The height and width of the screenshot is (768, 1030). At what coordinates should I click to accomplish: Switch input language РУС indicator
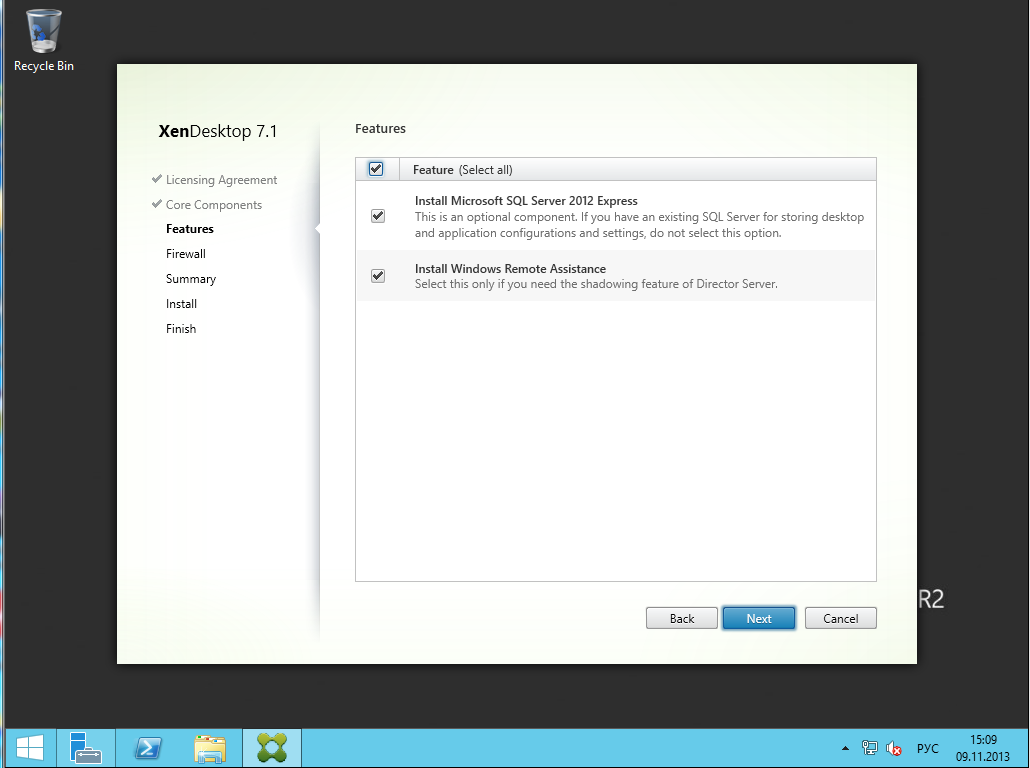coord(928,748)
